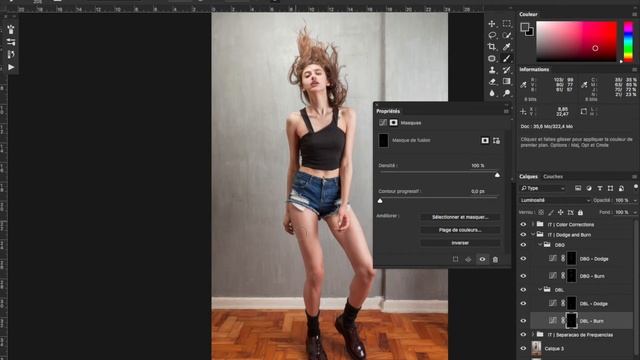The width and height of the screenshot is (640, 360).
Task: Click the rainbow hue strip in Couleur
Action: coord(628,42)
